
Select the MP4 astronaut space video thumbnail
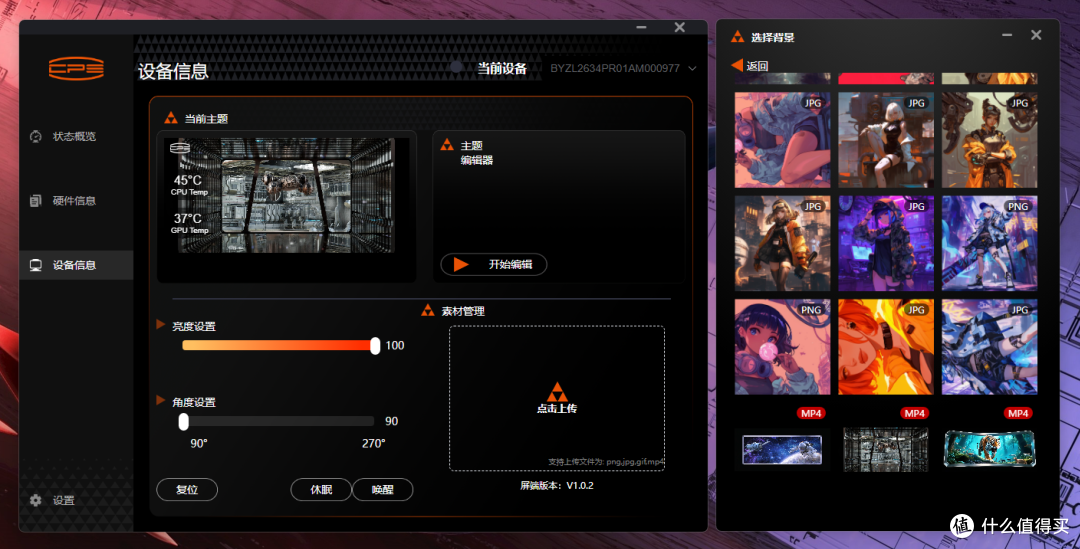pos(782,450)
